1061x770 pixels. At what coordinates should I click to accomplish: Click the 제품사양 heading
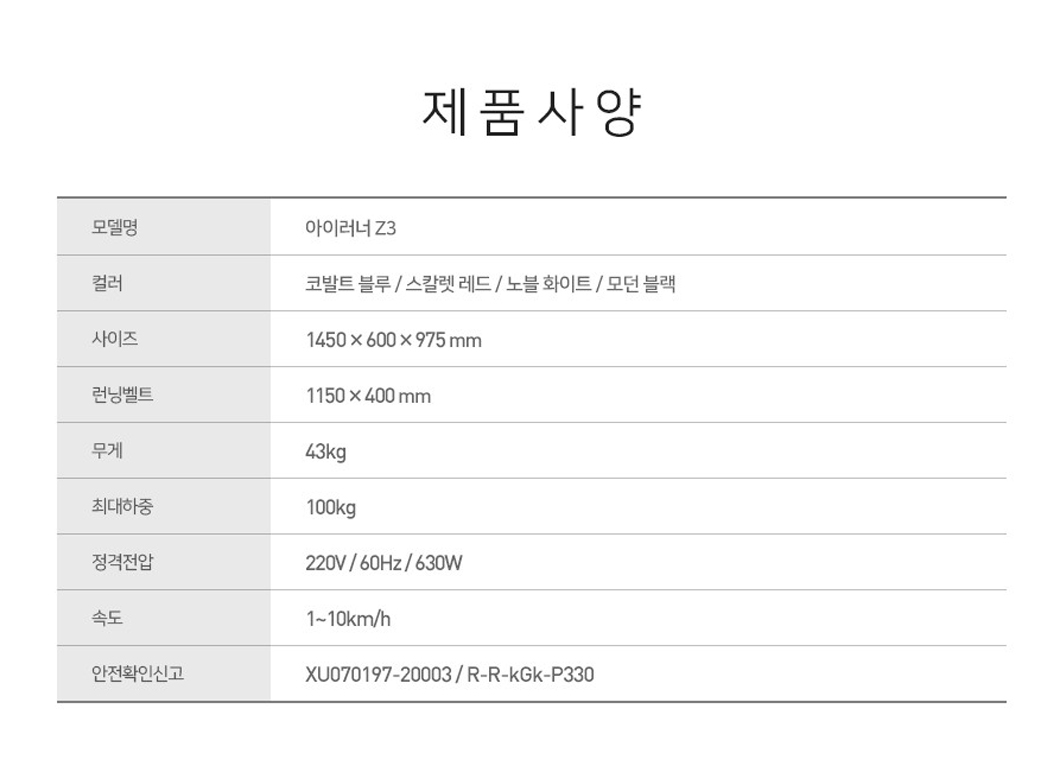coord(531,113)
